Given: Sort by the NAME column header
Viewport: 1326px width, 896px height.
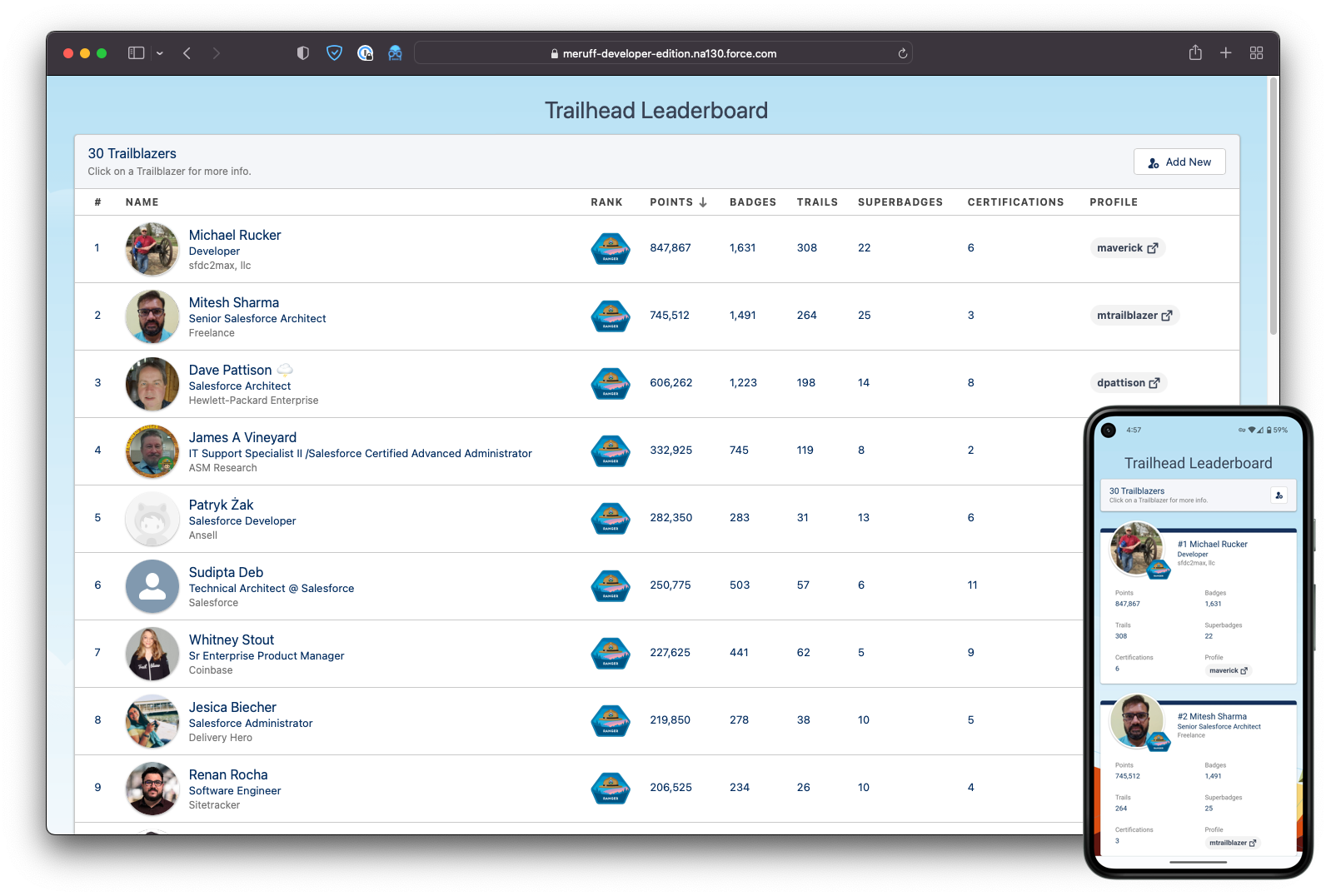Looking at the screenshot, I should (x=142, y=202).
